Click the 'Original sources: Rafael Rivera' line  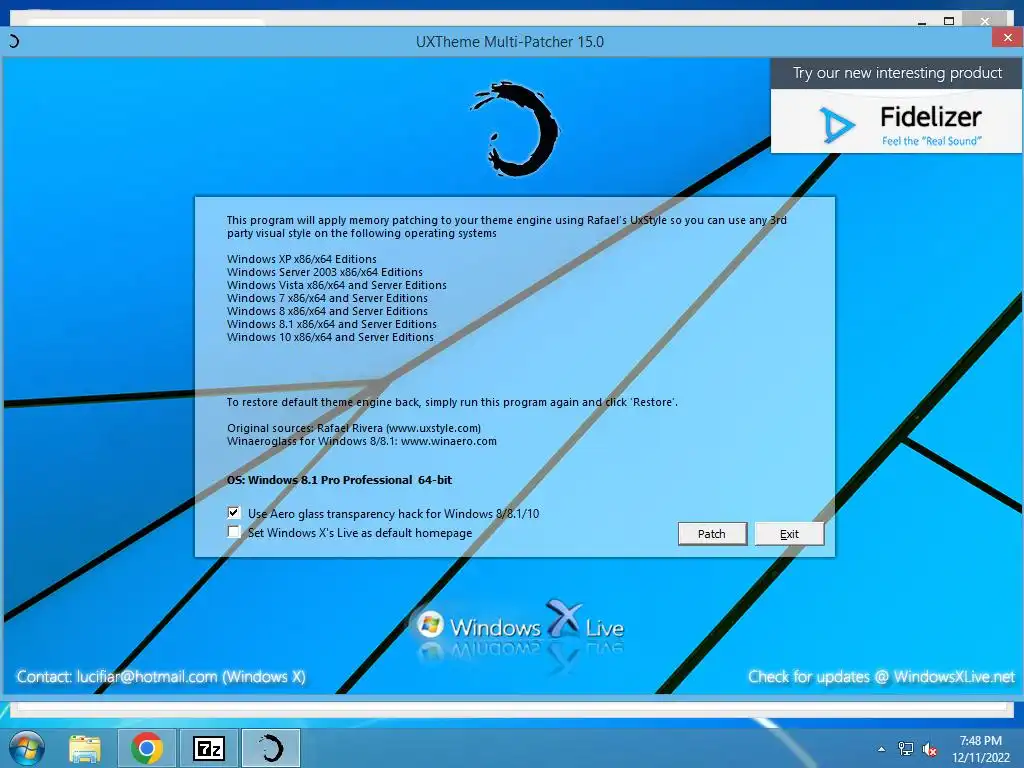[x=354, y=428]
